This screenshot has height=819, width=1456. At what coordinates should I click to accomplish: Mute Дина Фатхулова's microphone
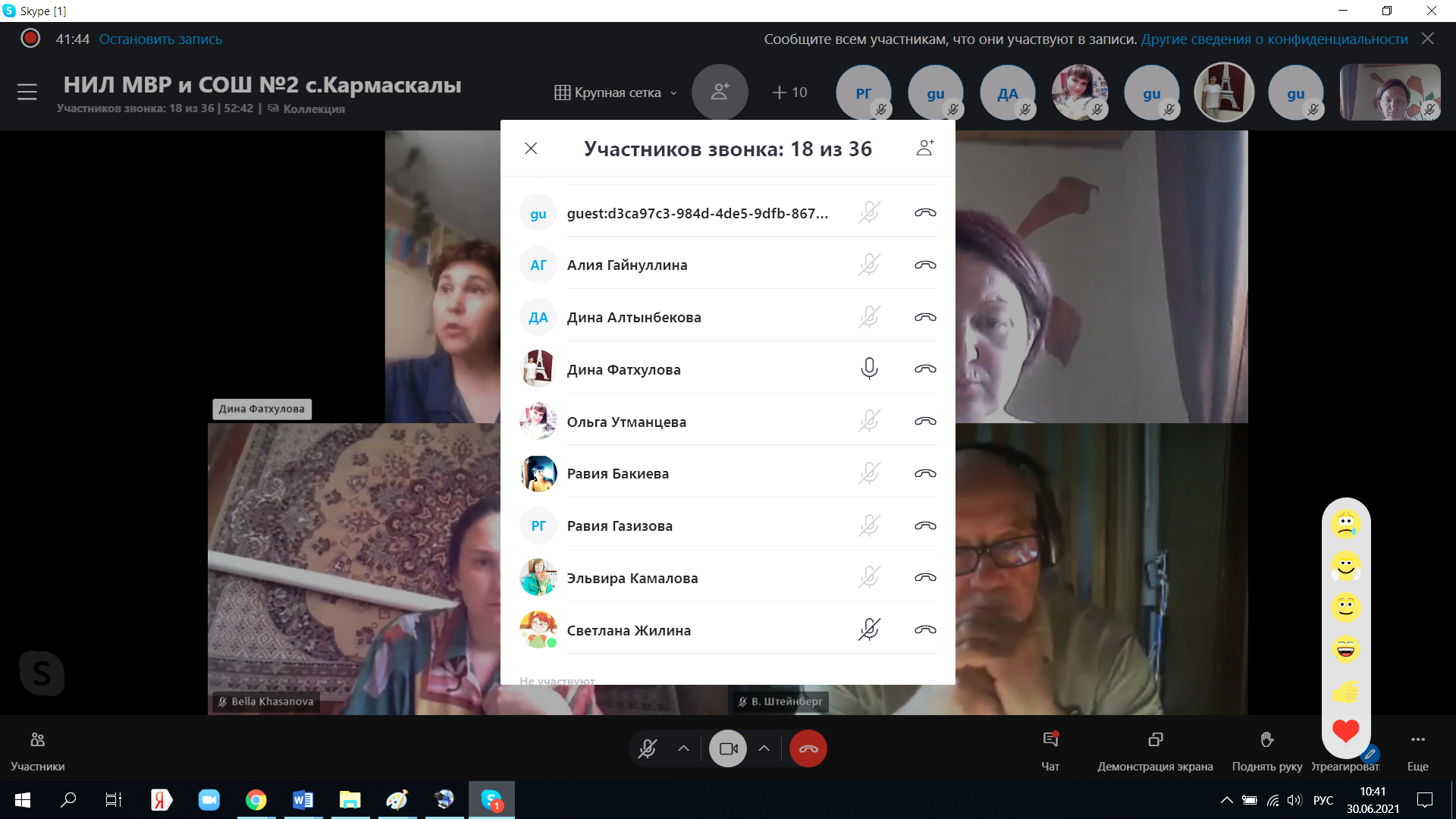(x=869, y=369)
